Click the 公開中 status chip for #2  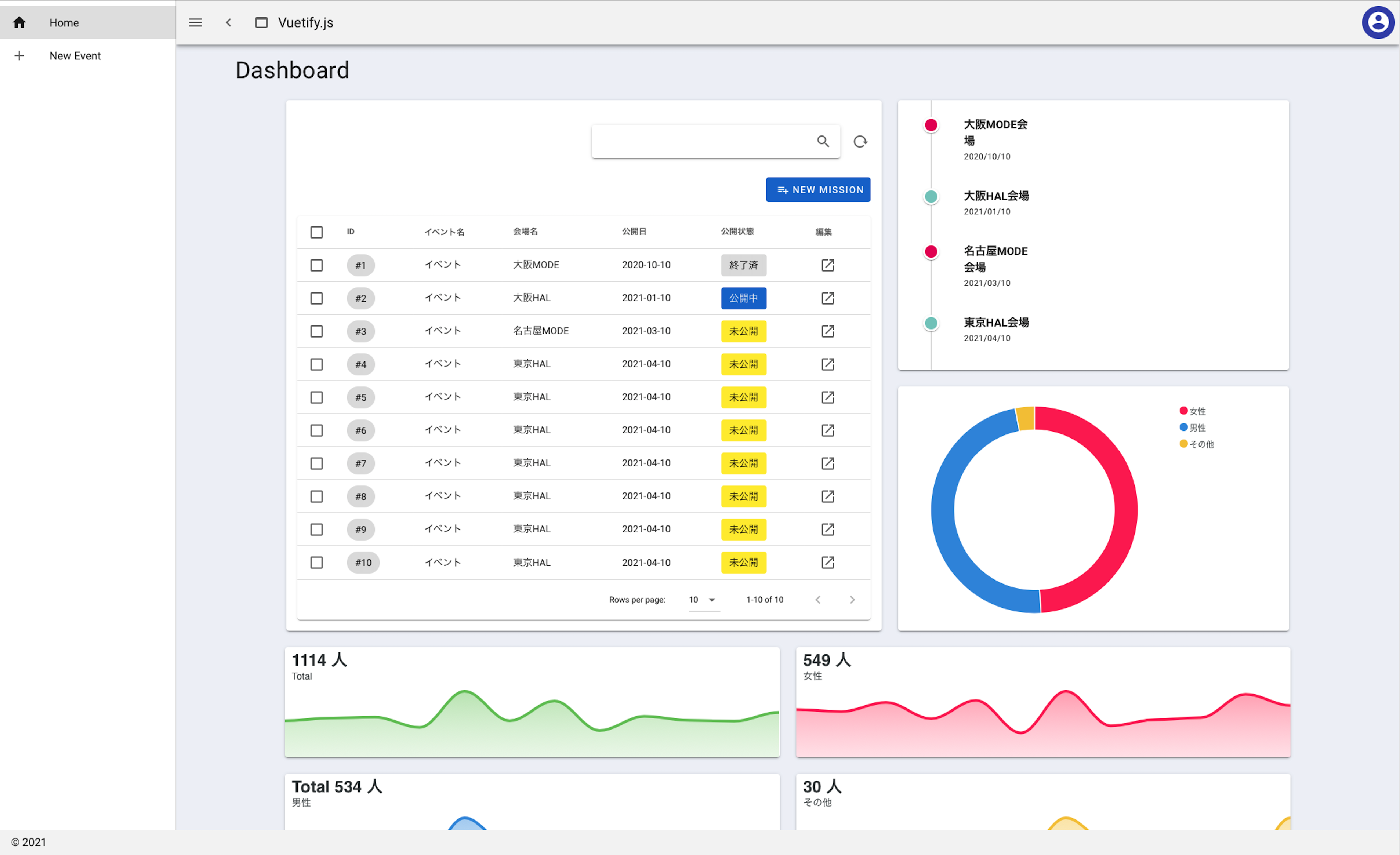(743, 298)
